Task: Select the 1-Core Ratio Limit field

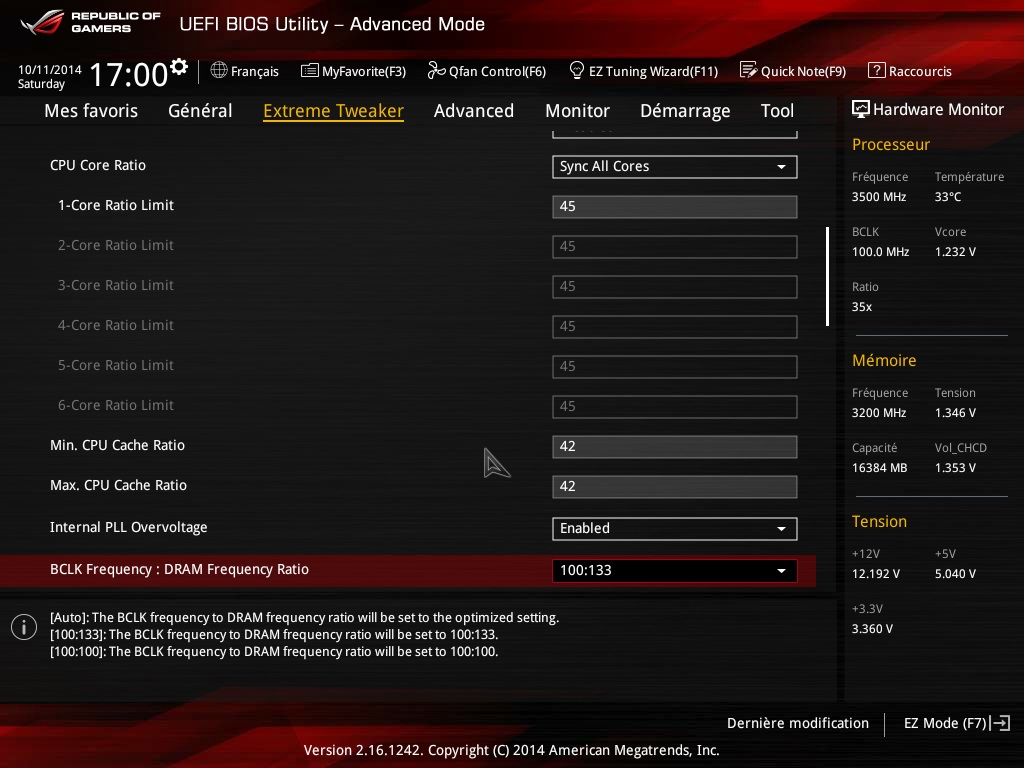Action: 674,207
